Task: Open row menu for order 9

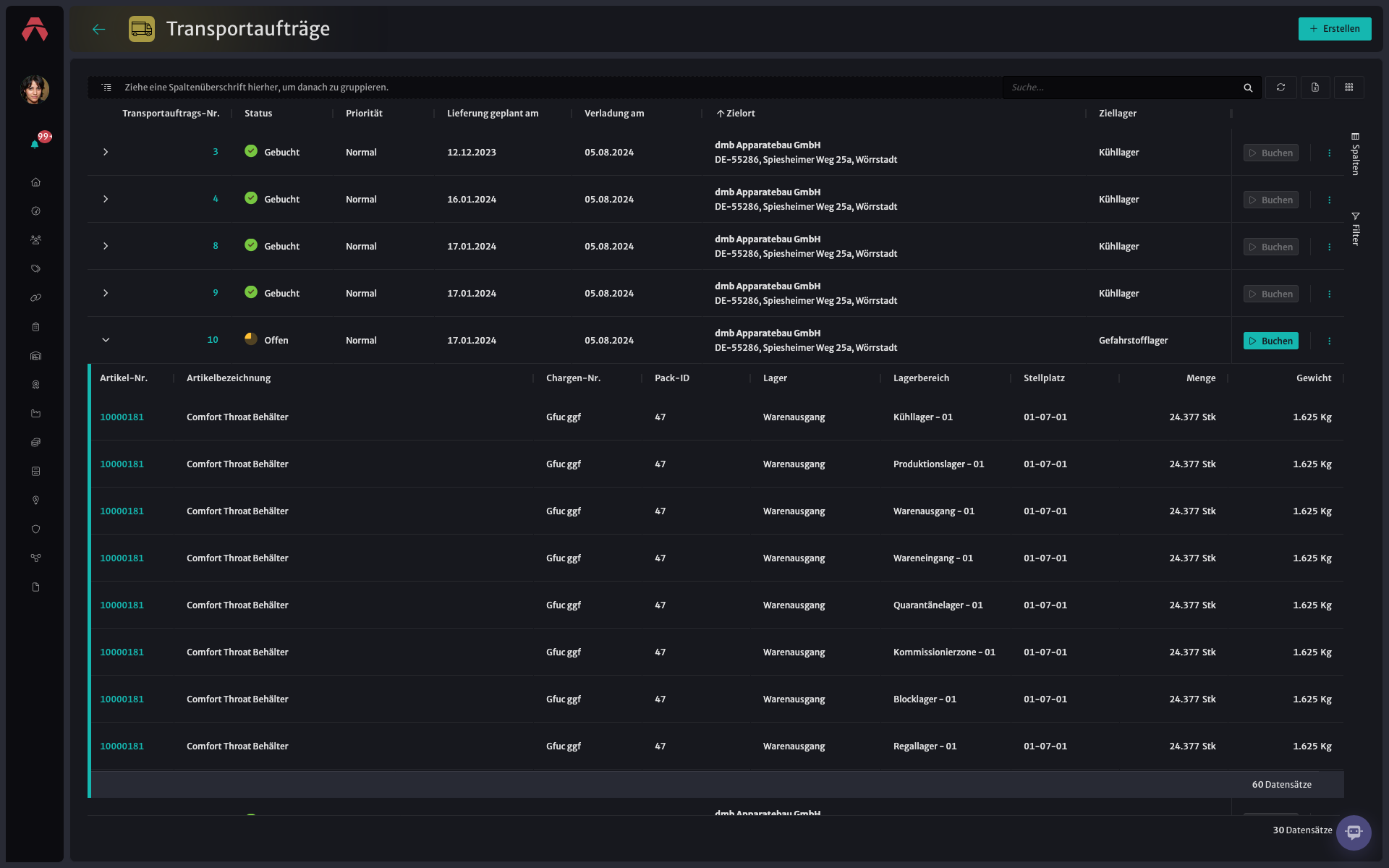Action: (x=1329, y=294)
